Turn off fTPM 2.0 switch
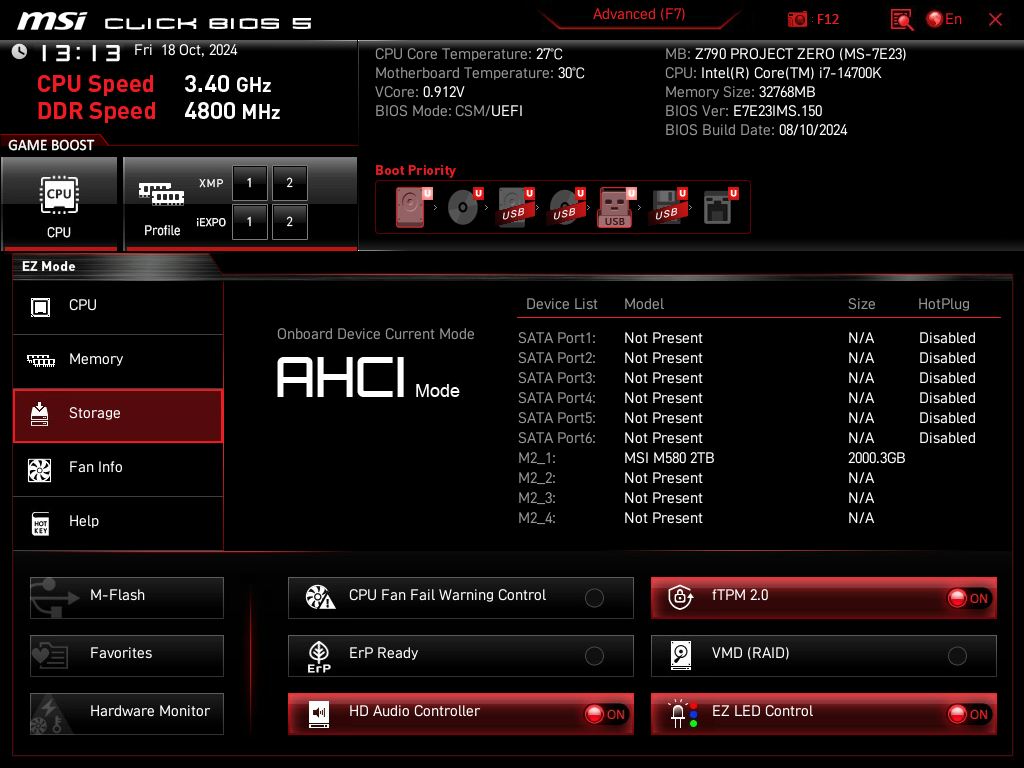Image resolution: width=1024 pixels, height=768 pixels. pyautogui.click(x=969, y=598)
